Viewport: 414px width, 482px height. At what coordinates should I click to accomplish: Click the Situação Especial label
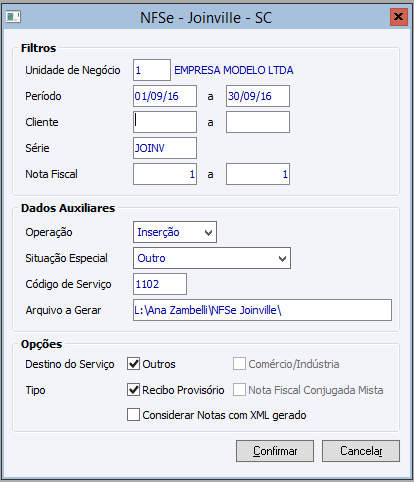tap(66, 258)
